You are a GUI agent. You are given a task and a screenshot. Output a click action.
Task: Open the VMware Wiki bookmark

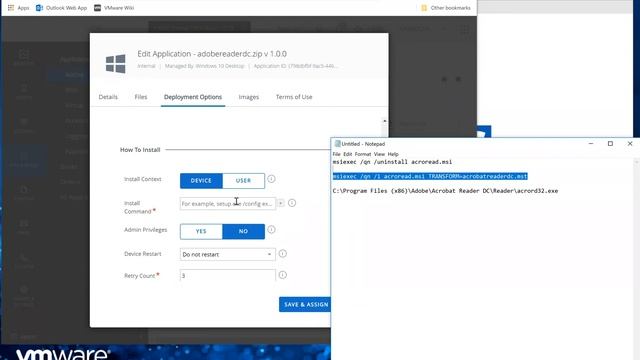pos(114,8)
